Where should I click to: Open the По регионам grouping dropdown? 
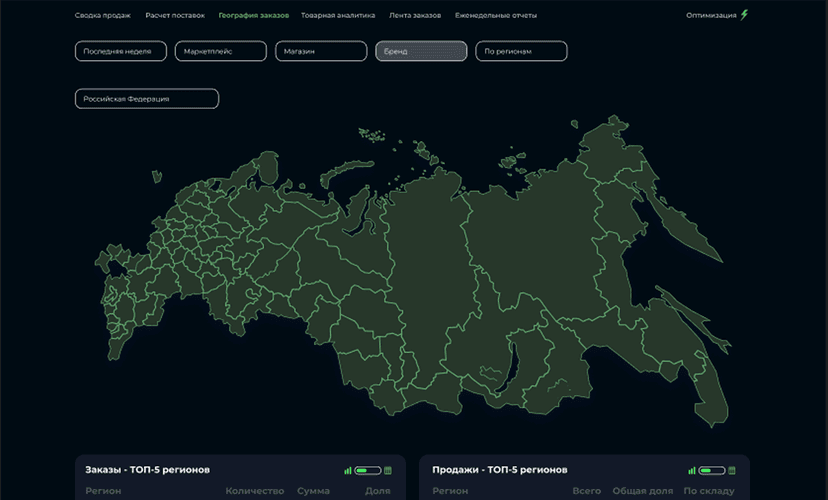[521, 51]
